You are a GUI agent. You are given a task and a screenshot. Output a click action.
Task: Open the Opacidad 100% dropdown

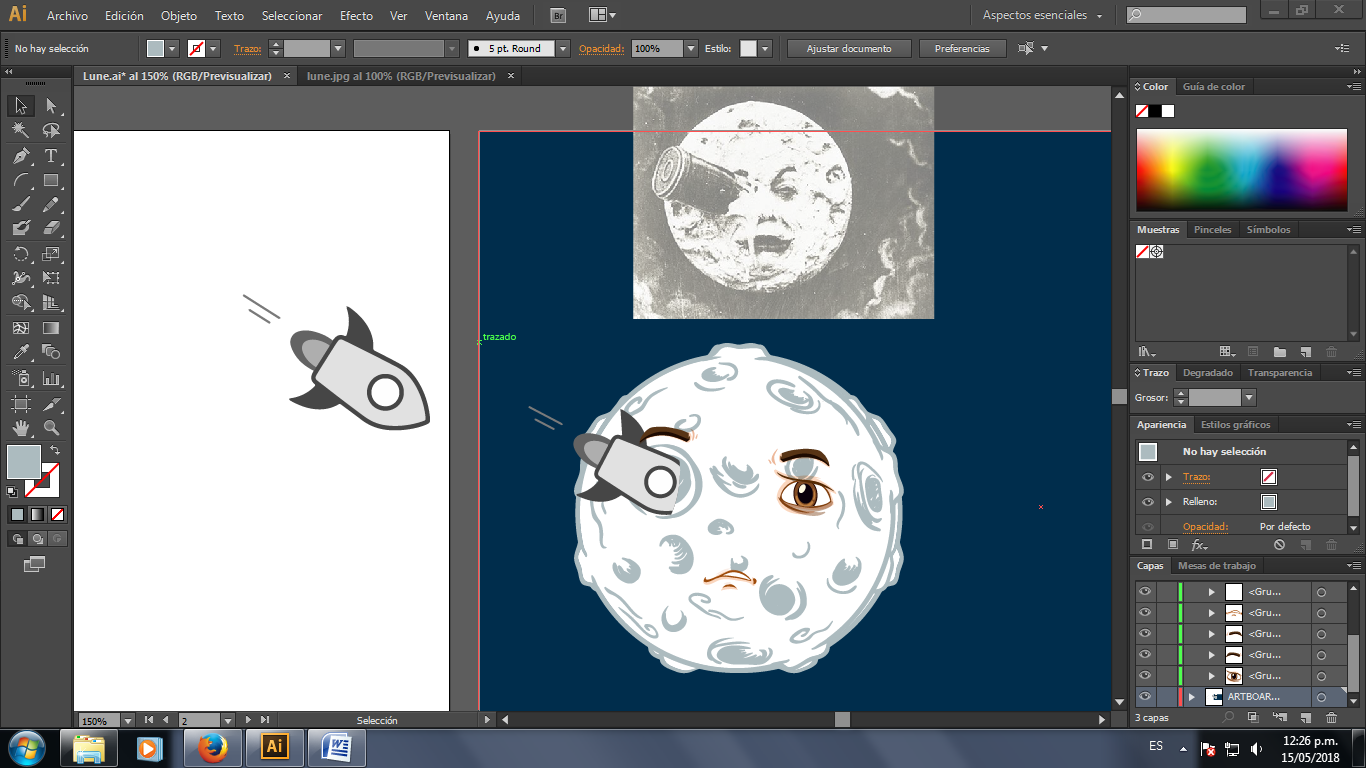coord(691,48)
